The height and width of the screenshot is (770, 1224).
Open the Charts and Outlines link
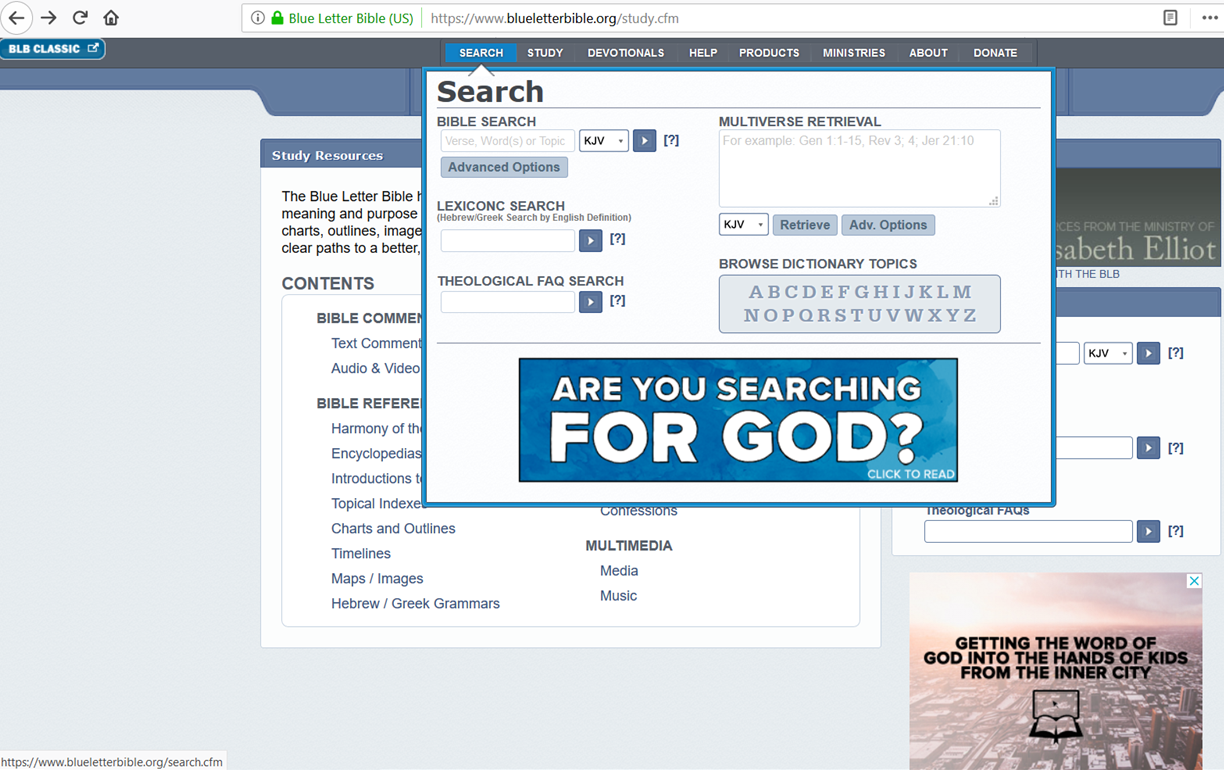(393, 529)
